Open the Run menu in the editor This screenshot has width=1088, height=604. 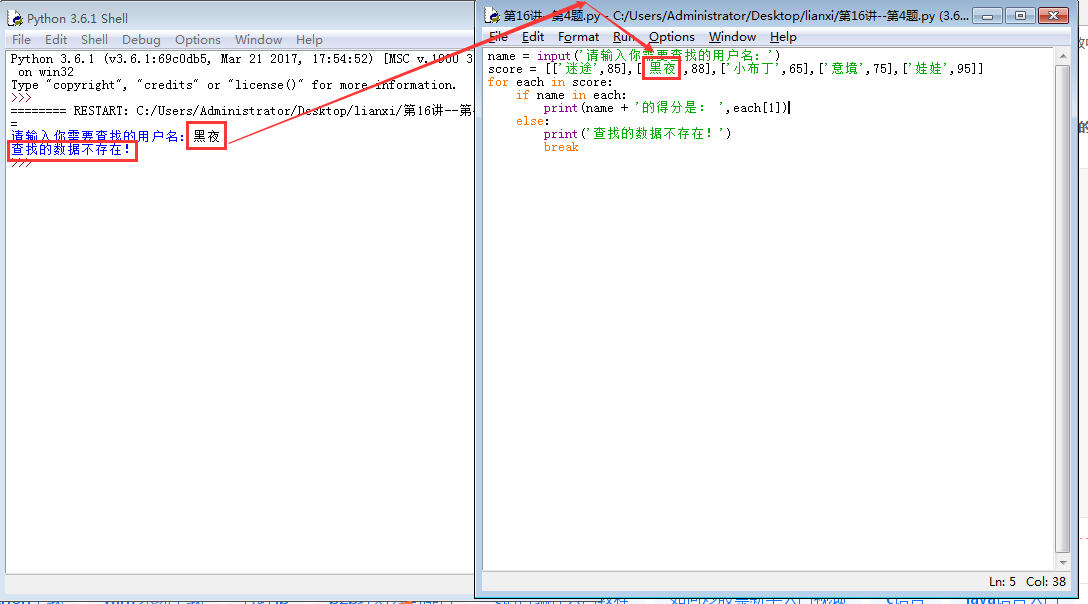(x=624, y=37)
